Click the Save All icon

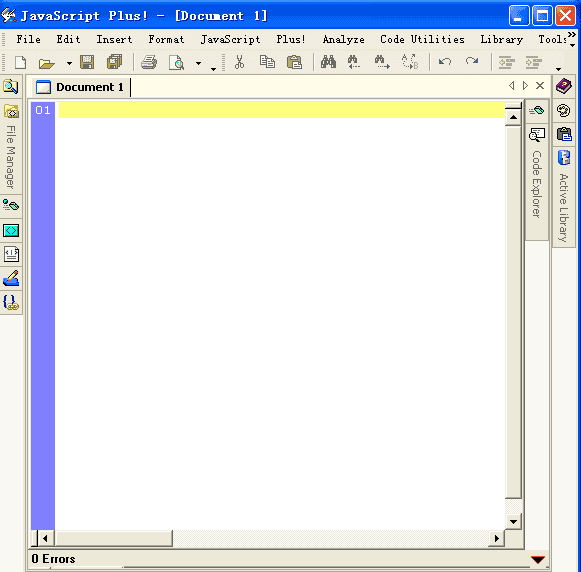114,62
